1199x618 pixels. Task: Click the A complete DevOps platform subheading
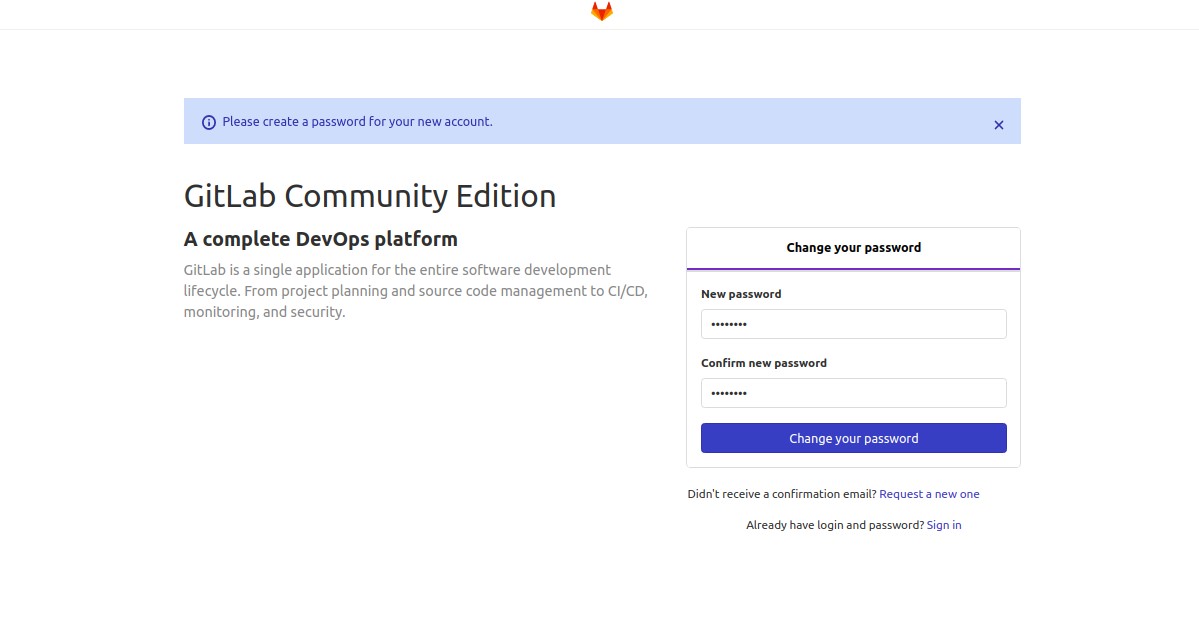(320, 239)
